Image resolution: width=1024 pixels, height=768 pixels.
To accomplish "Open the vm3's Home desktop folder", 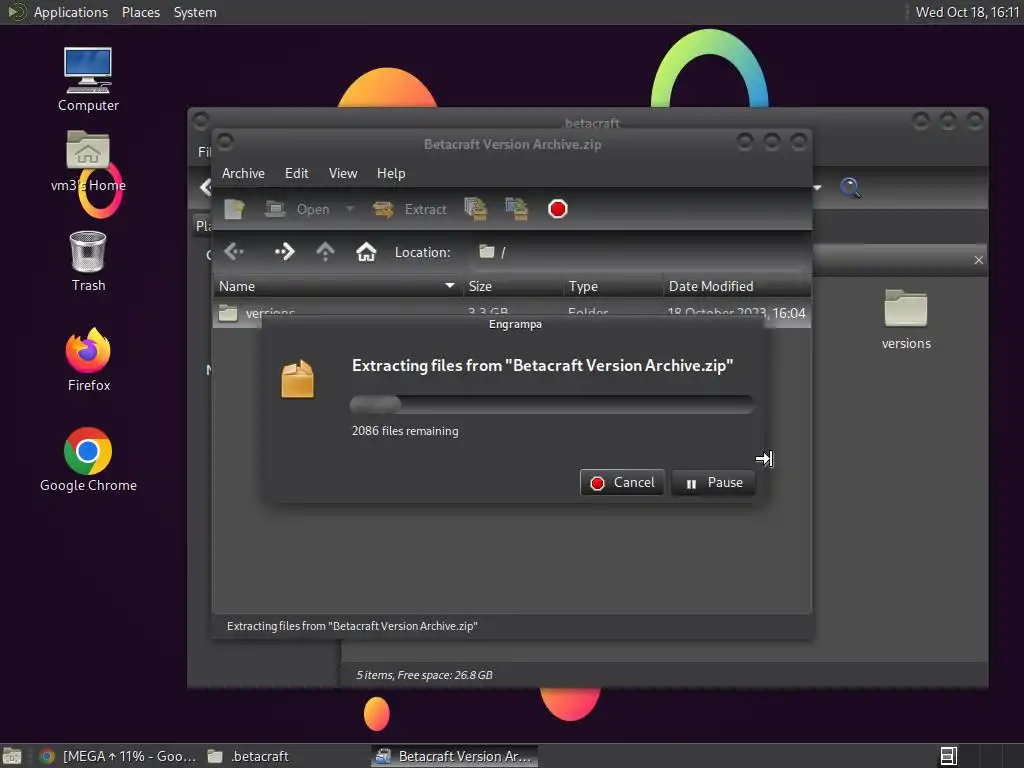I will click(88, 161).
